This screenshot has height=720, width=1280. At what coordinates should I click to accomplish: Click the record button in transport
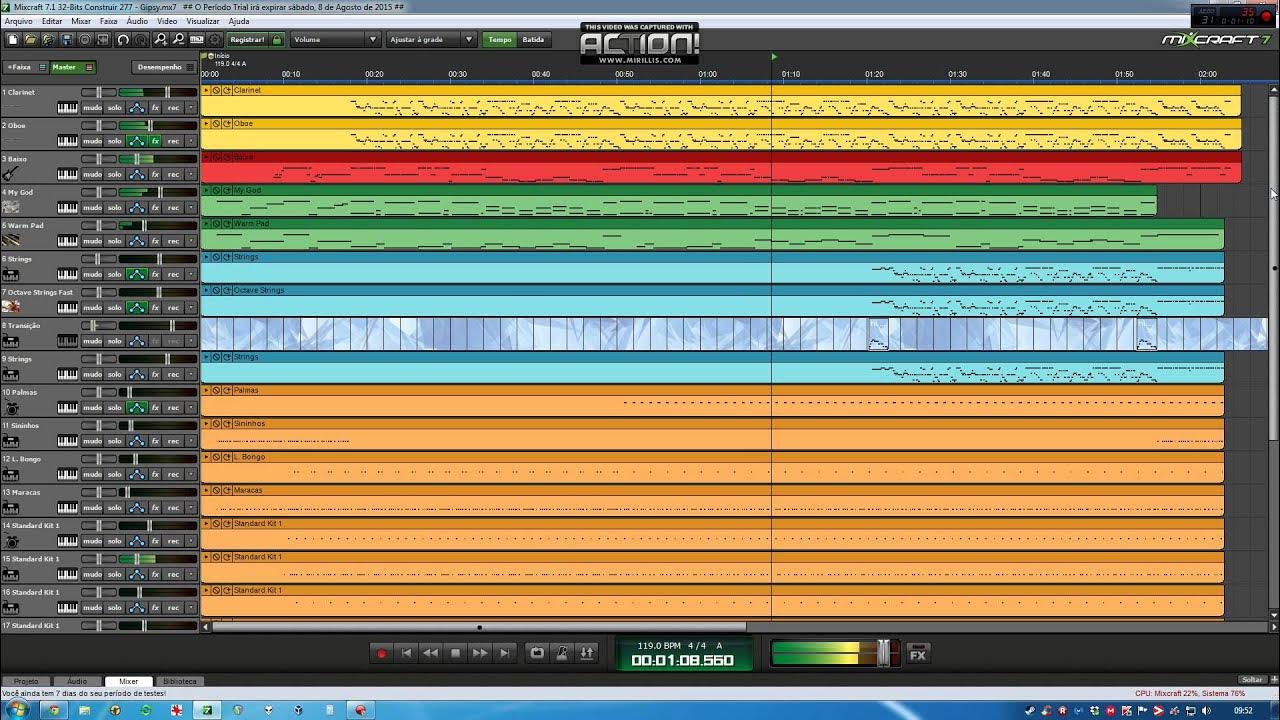(381, 653)
